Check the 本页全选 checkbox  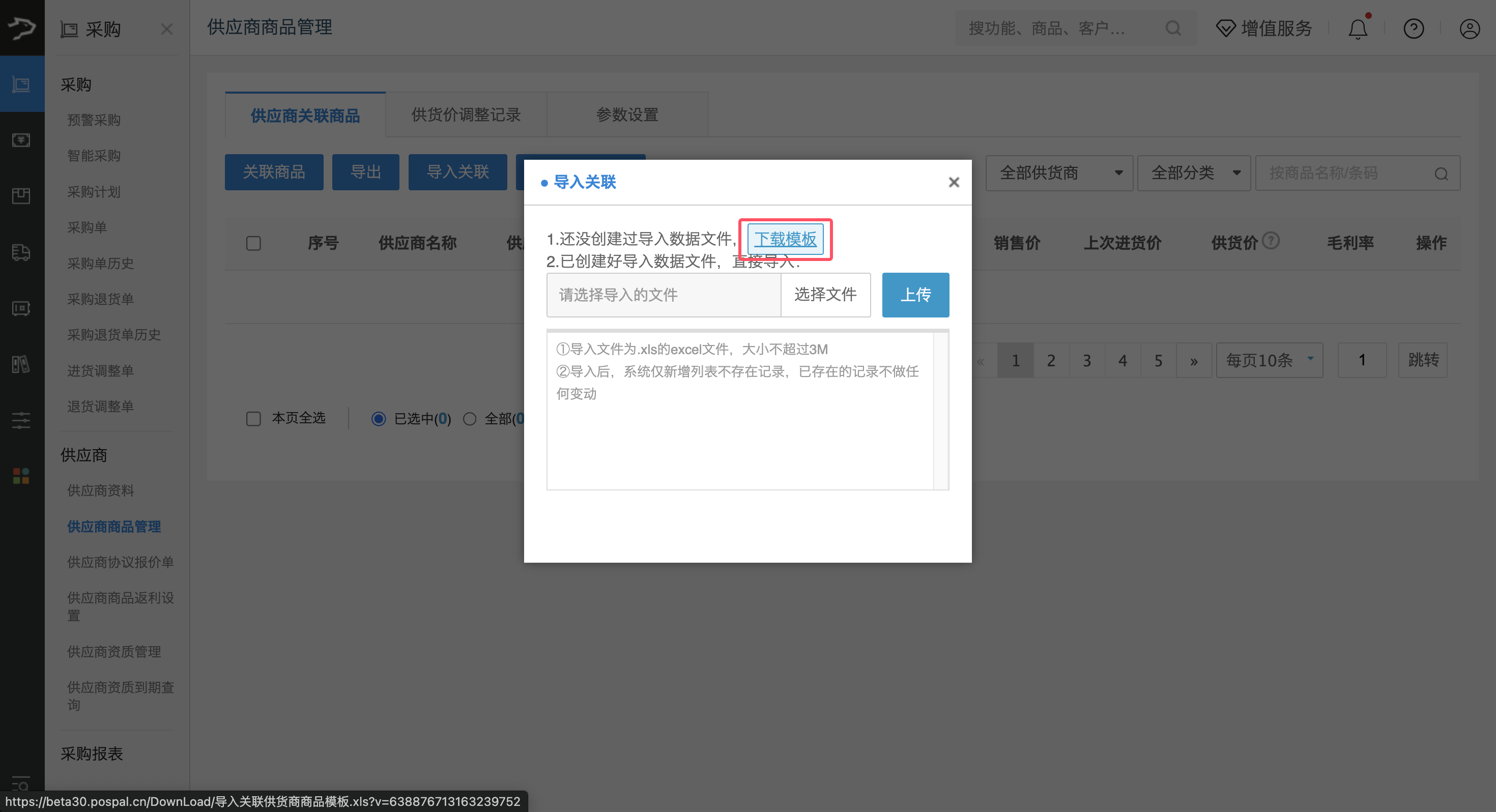254,419
